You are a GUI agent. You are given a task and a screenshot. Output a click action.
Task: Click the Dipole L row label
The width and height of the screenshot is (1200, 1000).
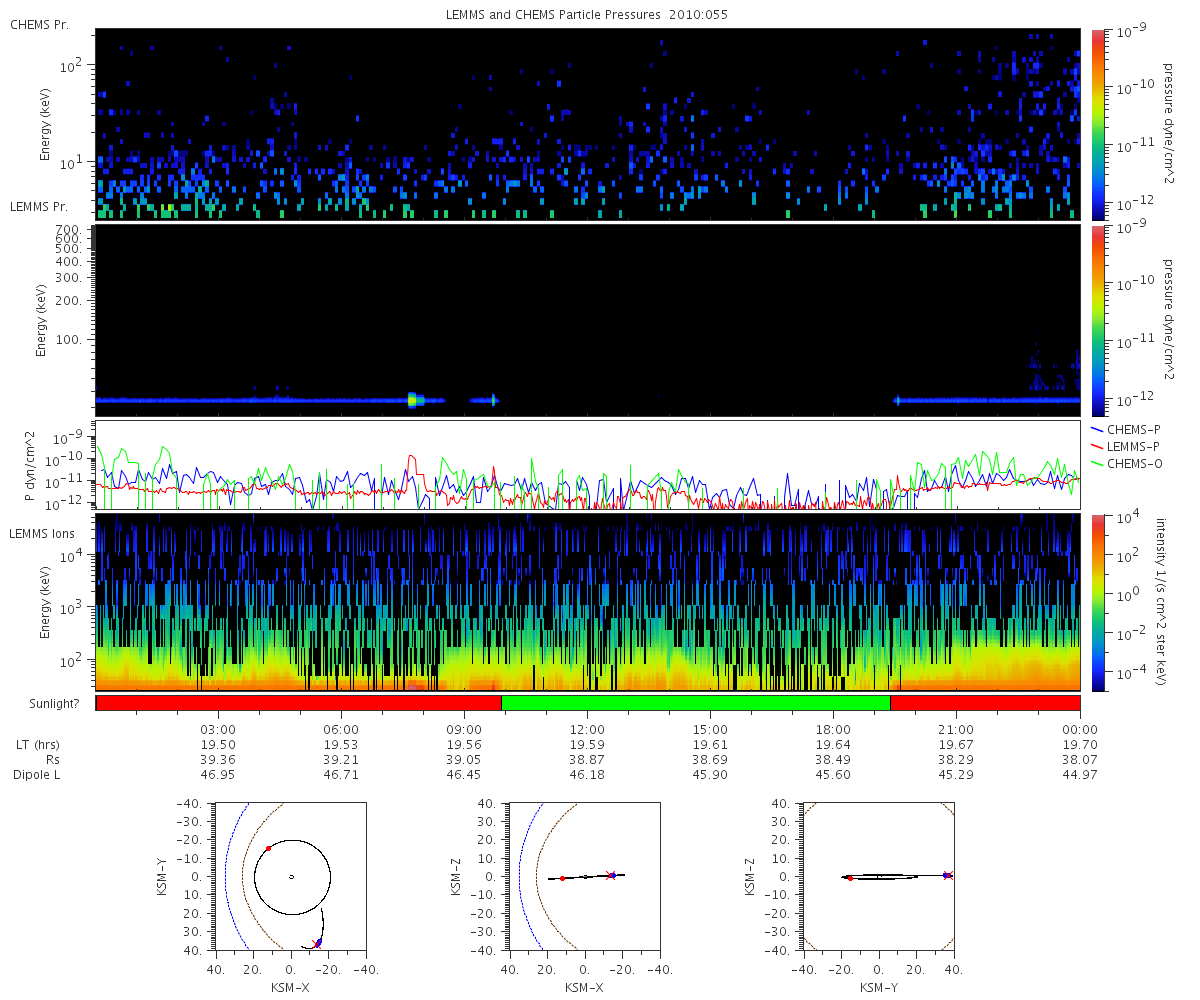(x=39, y=775)
